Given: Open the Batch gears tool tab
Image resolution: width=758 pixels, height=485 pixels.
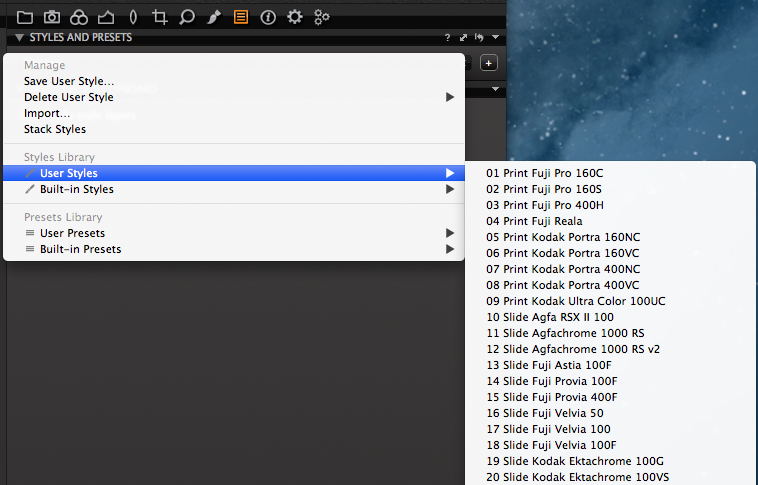Looking at the screenshot, I should tap(321, 17).
